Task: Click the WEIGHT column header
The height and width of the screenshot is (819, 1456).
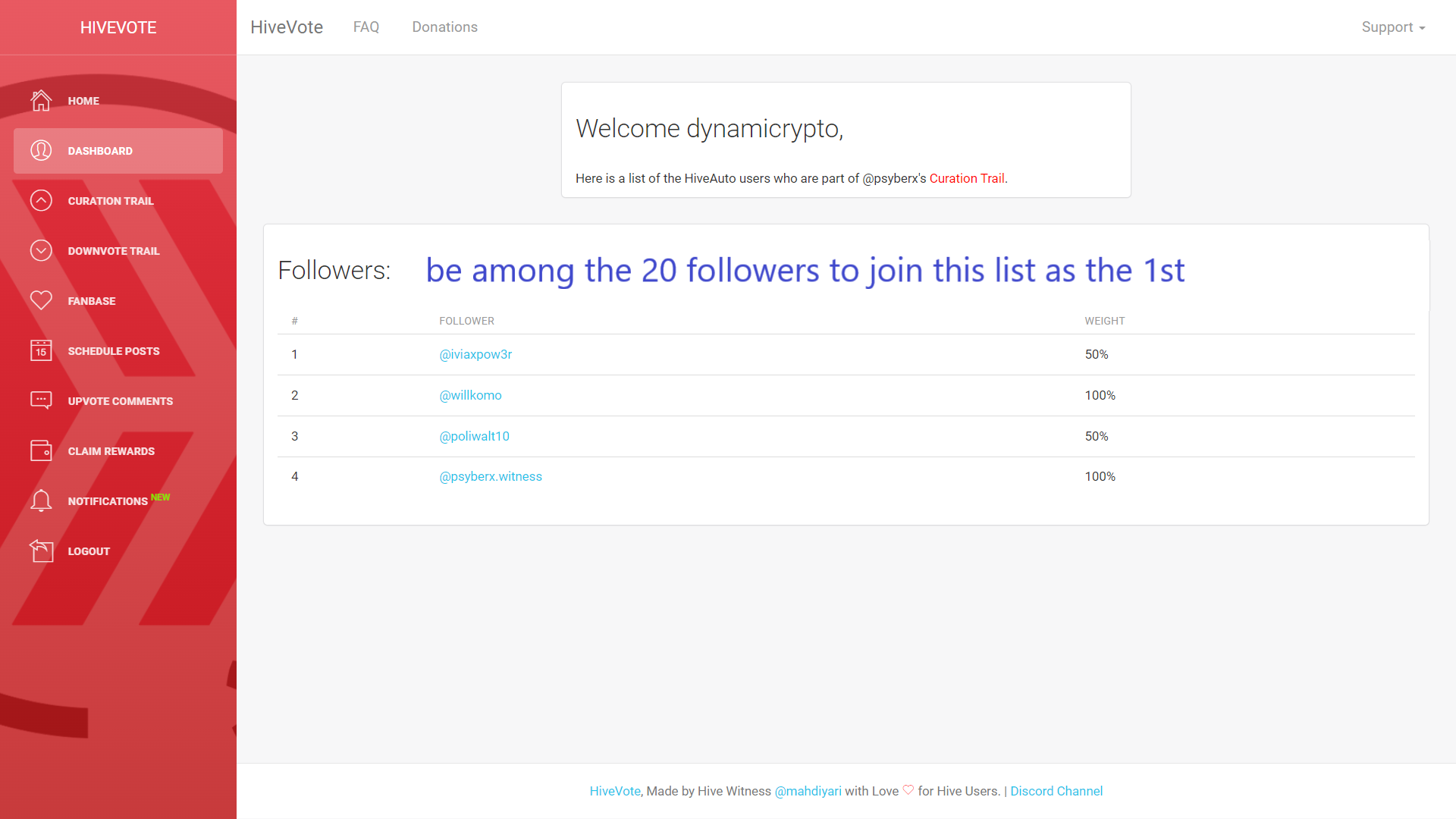Action: coord(1104,321)
